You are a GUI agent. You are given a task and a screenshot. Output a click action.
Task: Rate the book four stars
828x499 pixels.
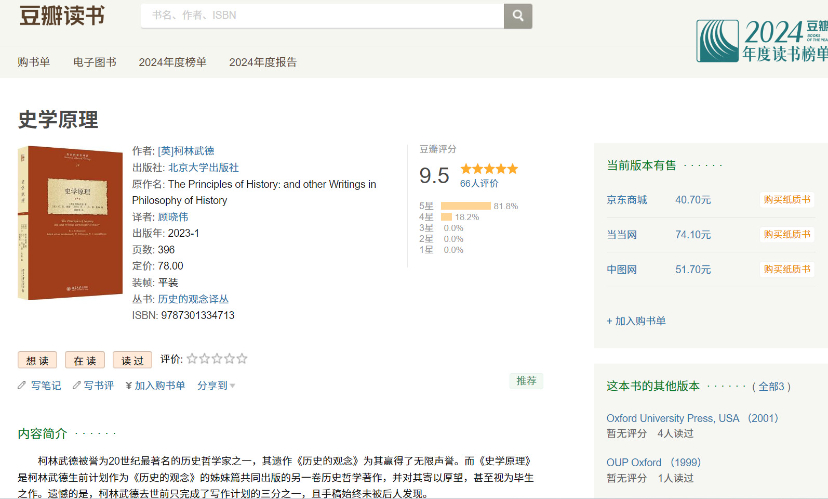pos(229,359)
